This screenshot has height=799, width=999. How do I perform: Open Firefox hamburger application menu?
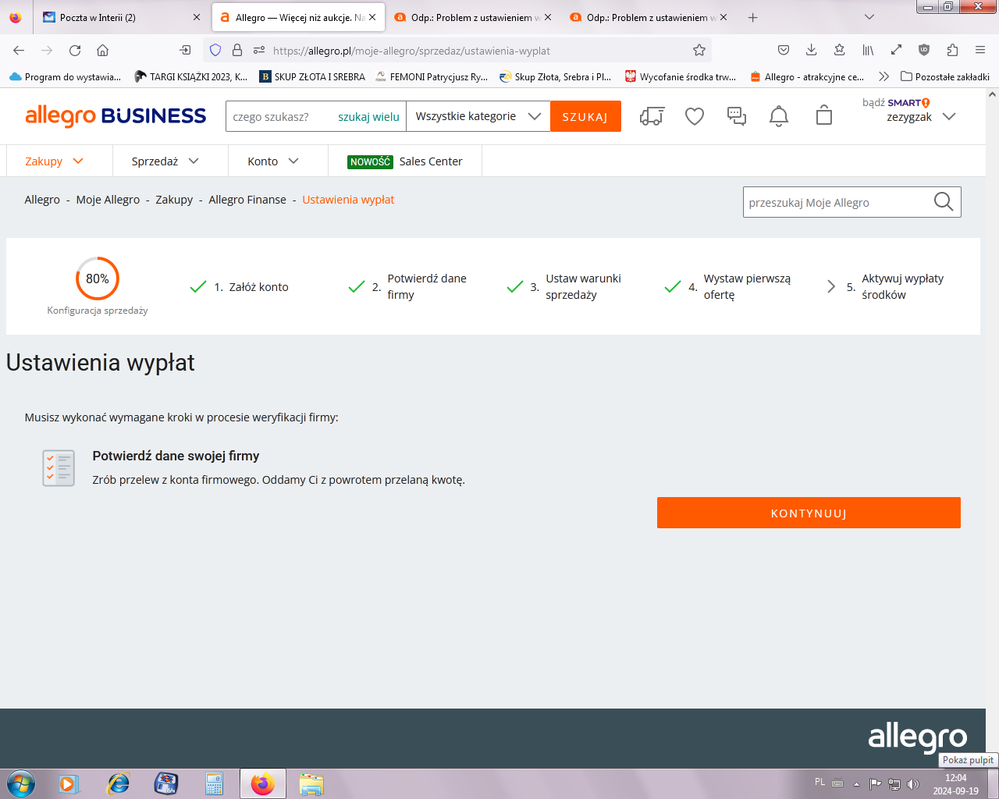980,50
